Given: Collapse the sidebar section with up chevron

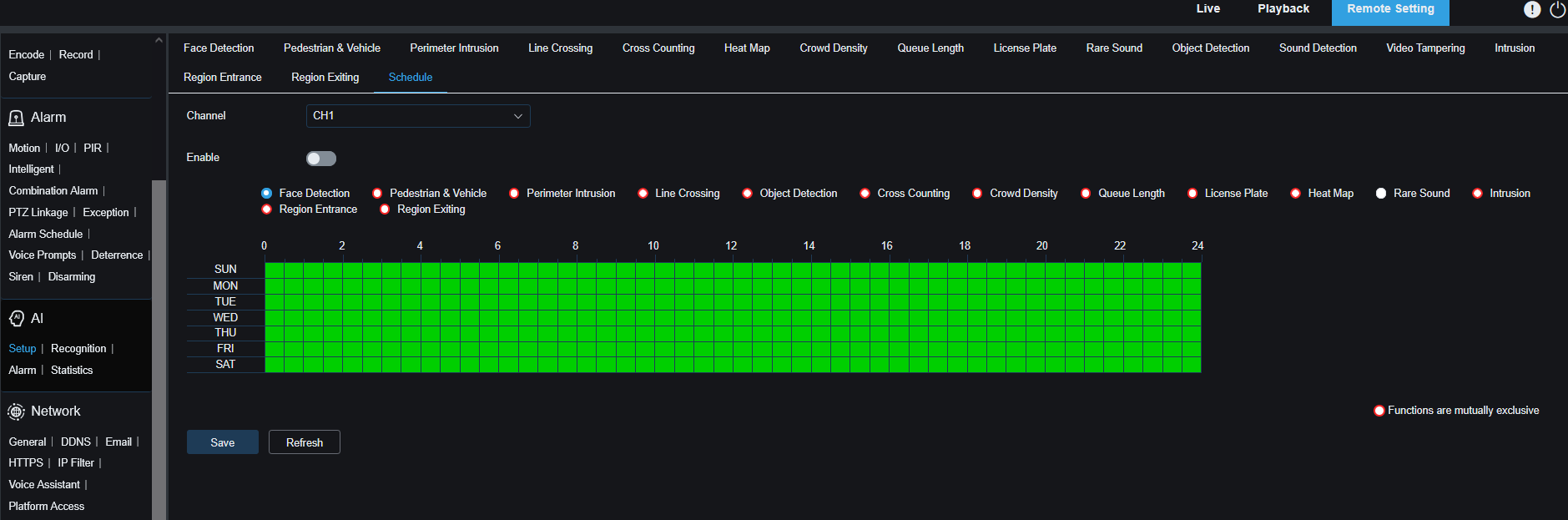Looking at the screenshot, I should click(x=159, y=40).
